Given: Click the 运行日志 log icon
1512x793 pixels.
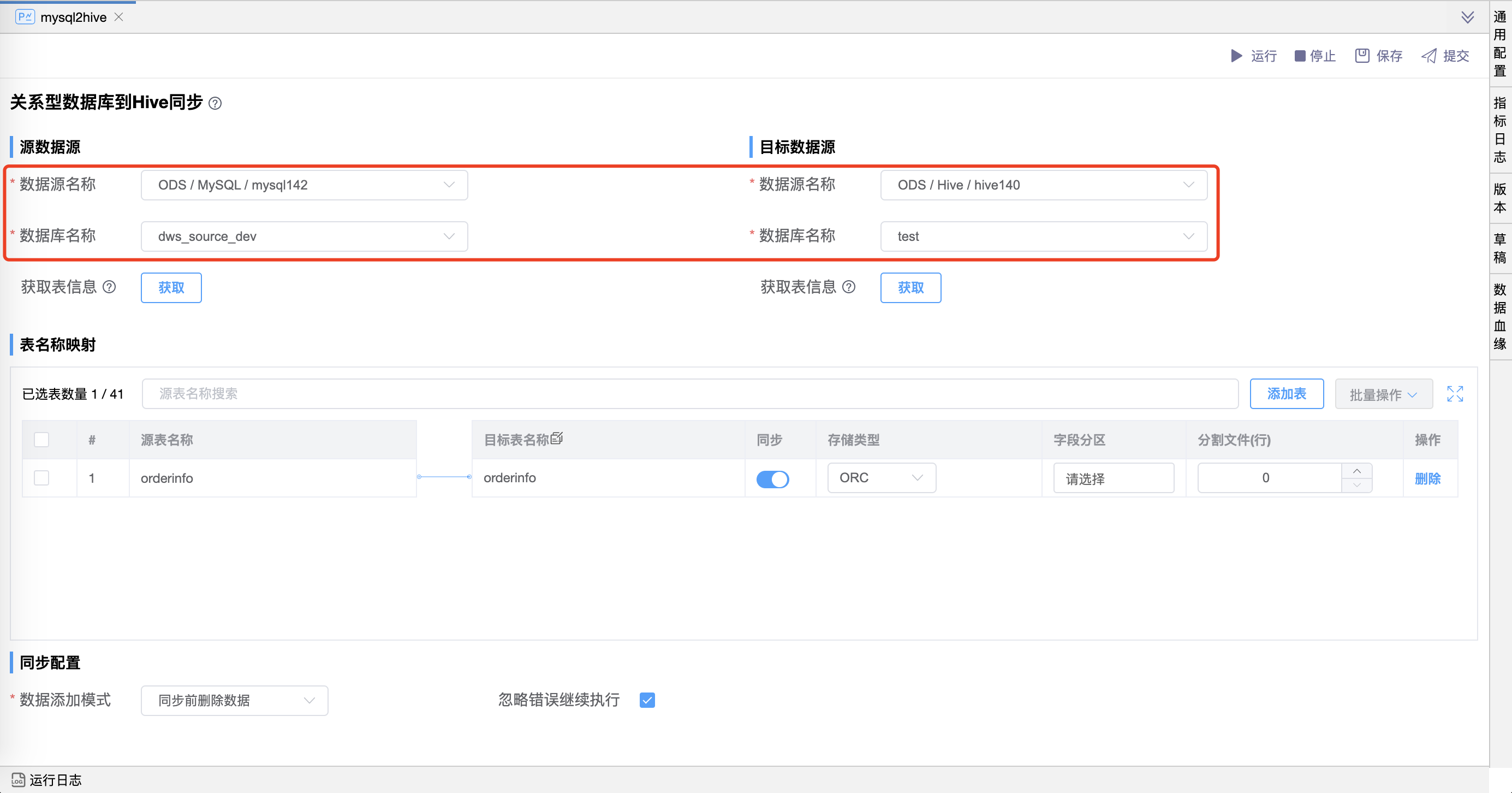Looking at the screenshot, I should coord(17,779).
